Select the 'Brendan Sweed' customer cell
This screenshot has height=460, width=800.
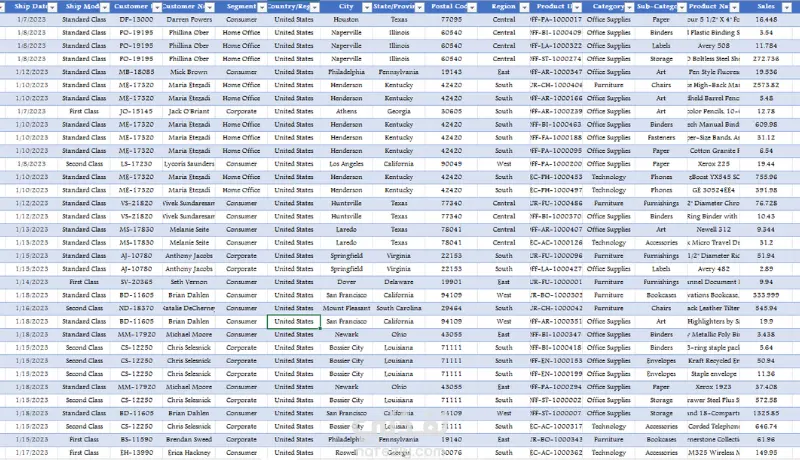(189, 440)
